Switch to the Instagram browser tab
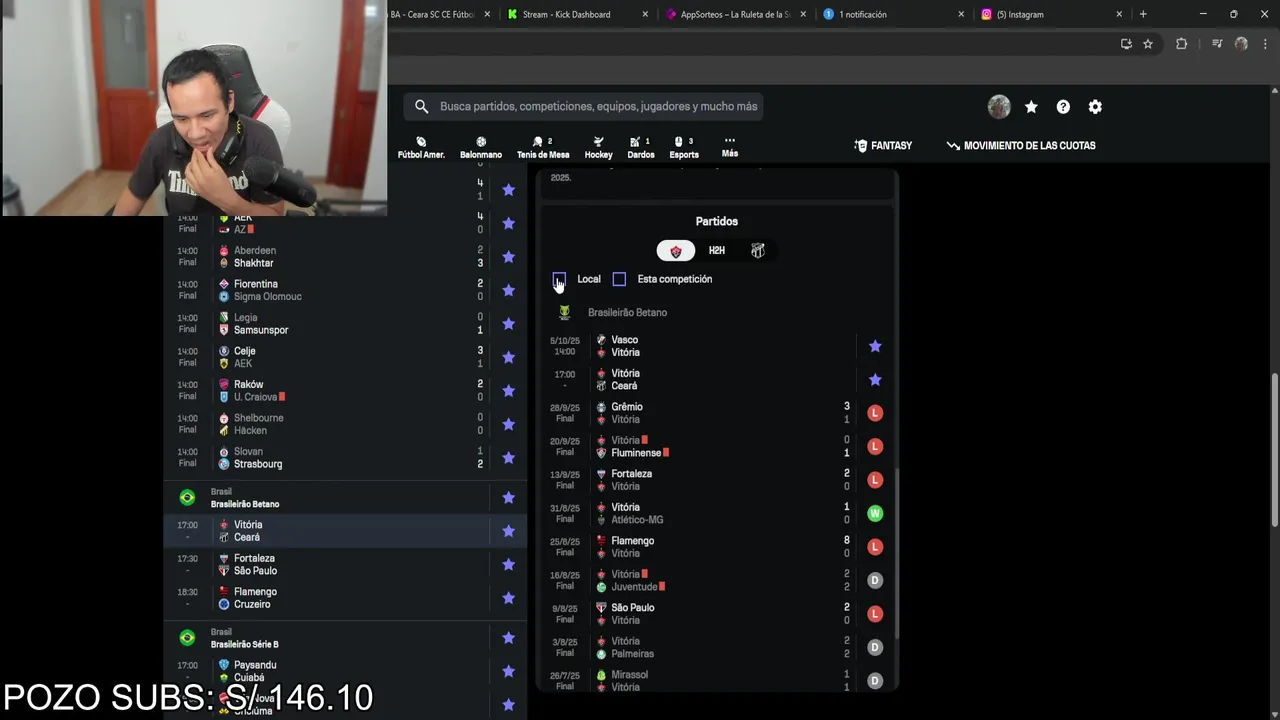The width and height of the screenshot is (1280, 720). [1050, 14]
